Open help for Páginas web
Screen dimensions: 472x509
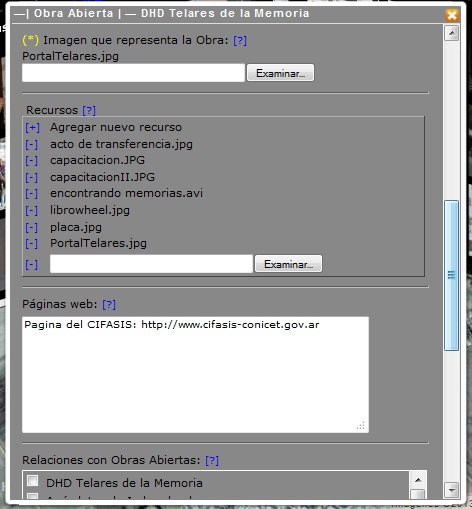point(109,304)
